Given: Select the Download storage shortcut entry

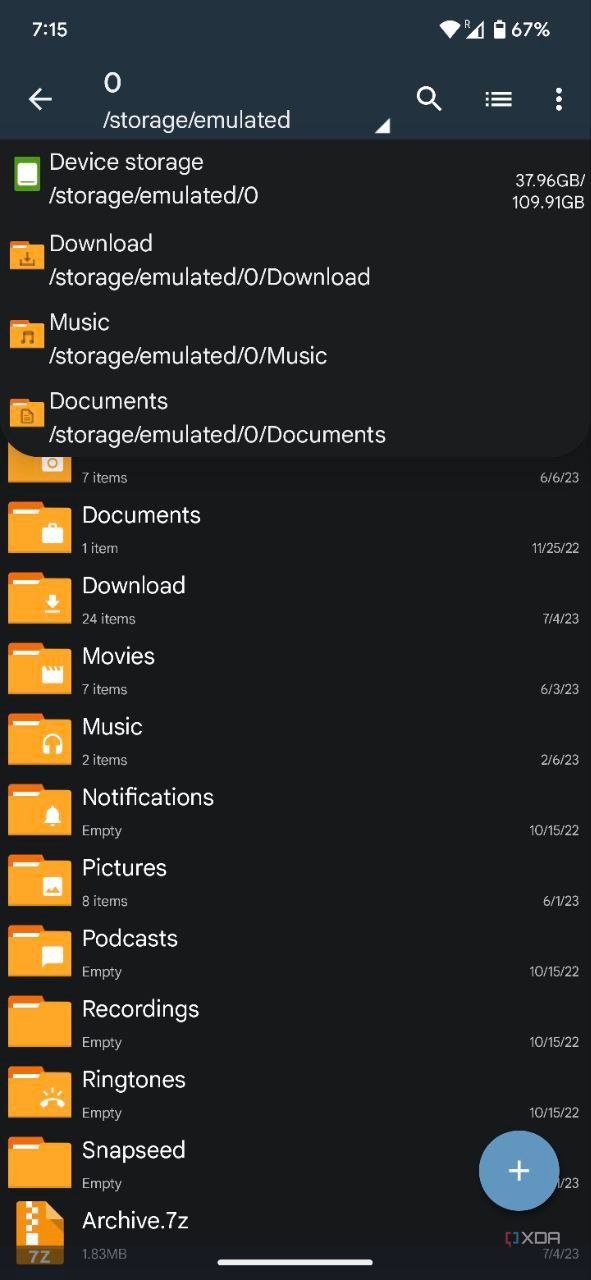Looking at the screenshot, I should 200,258.
